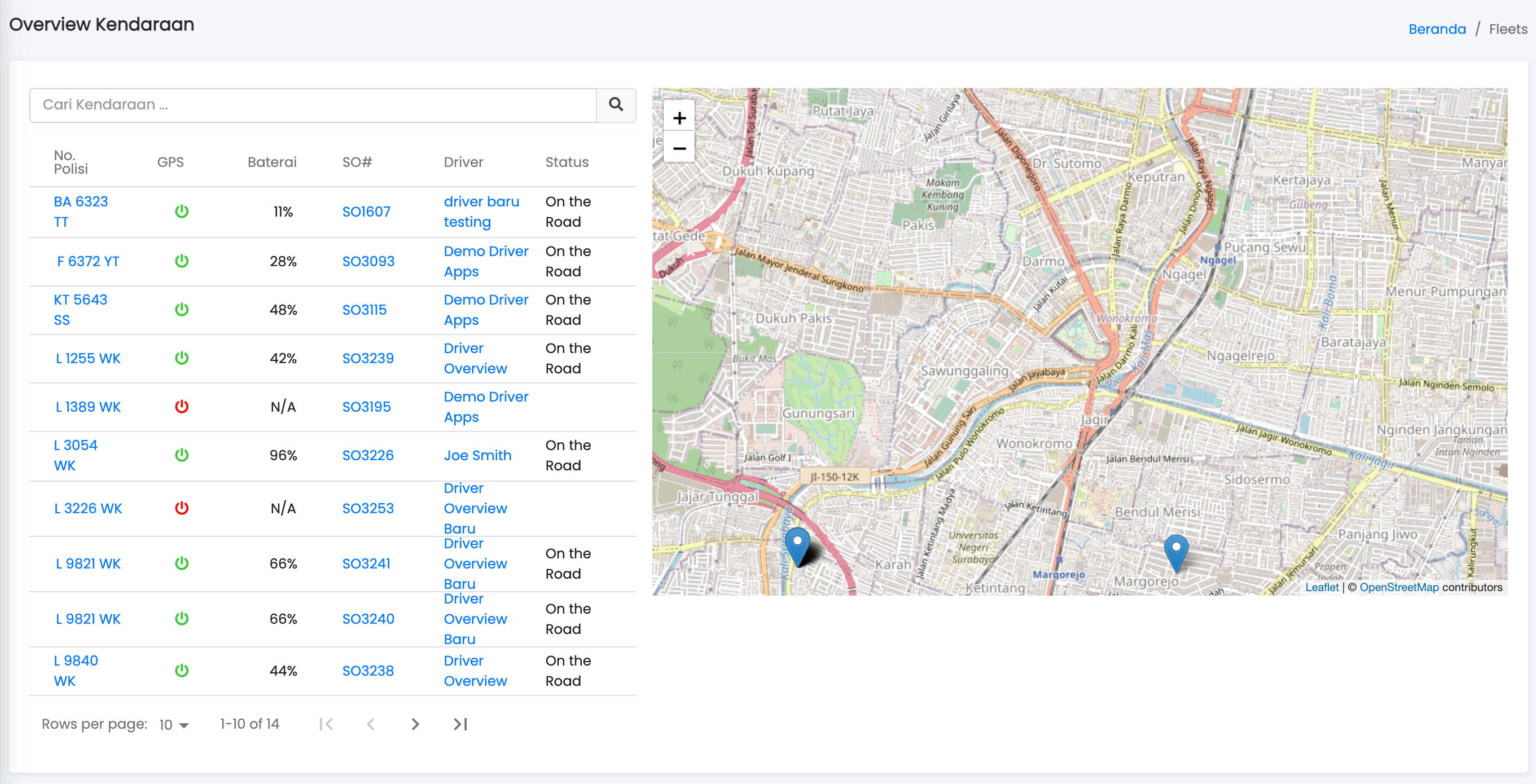Open the Leaflet attribution link
1536x784 pixels.
pyautogui.click(x=1322, y=587)
